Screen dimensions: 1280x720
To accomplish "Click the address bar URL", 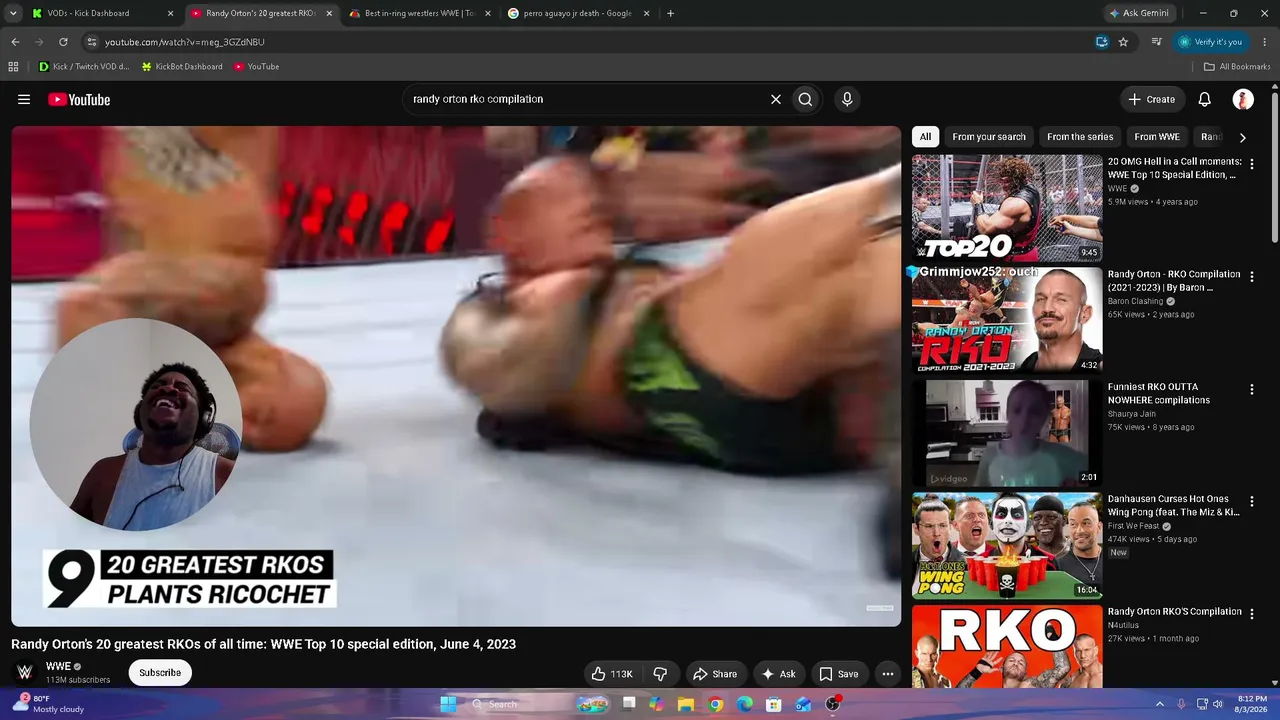I will click(184, 42).
